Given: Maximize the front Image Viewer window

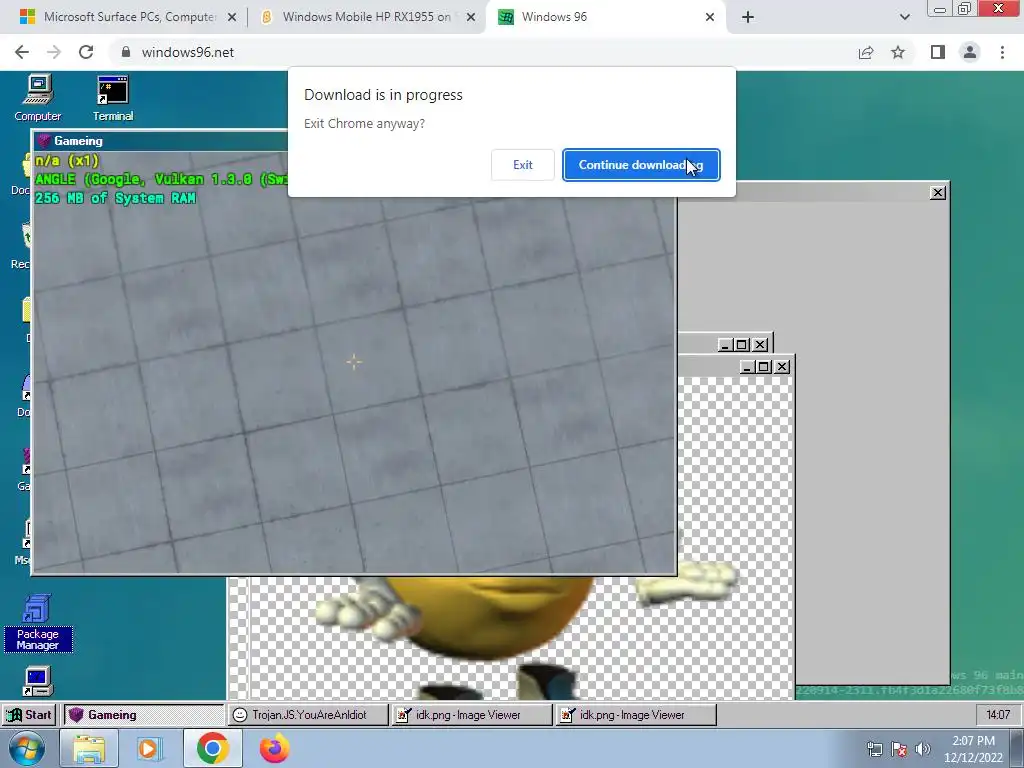Looking at the screenshot, I should [763, 367].
